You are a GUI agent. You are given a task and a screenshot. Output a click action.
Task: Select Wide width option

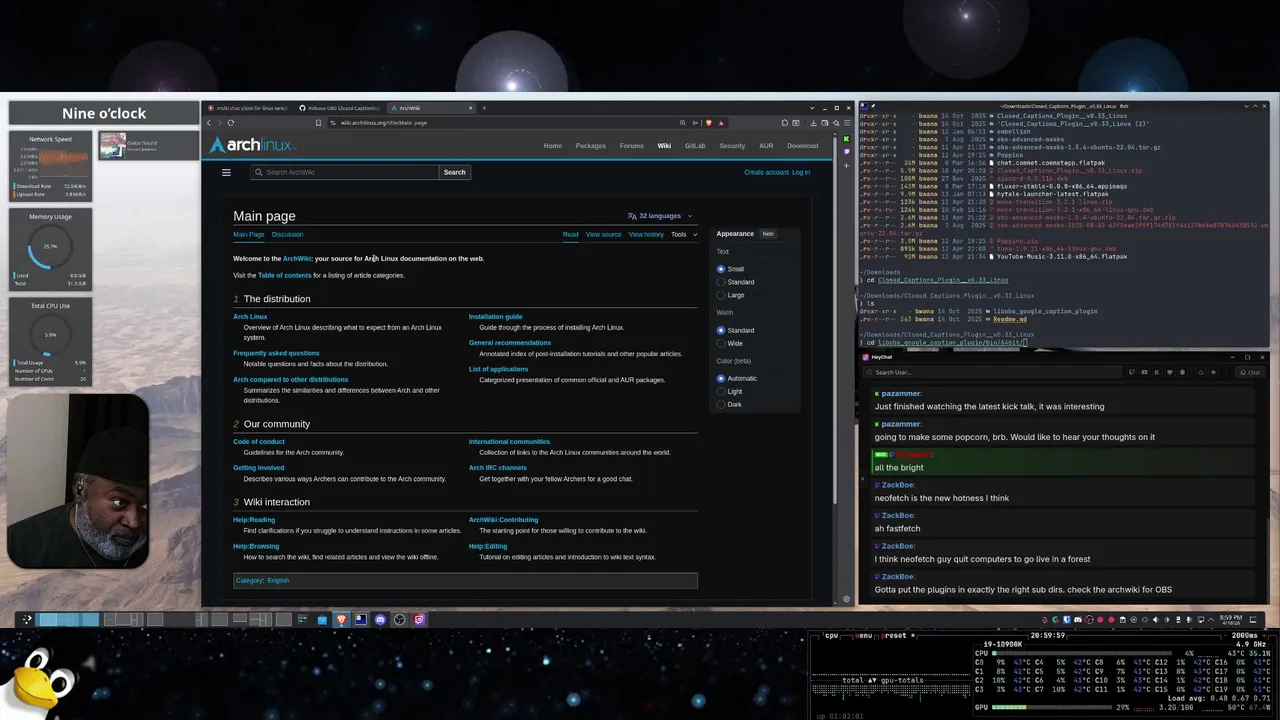click(720, 343)
